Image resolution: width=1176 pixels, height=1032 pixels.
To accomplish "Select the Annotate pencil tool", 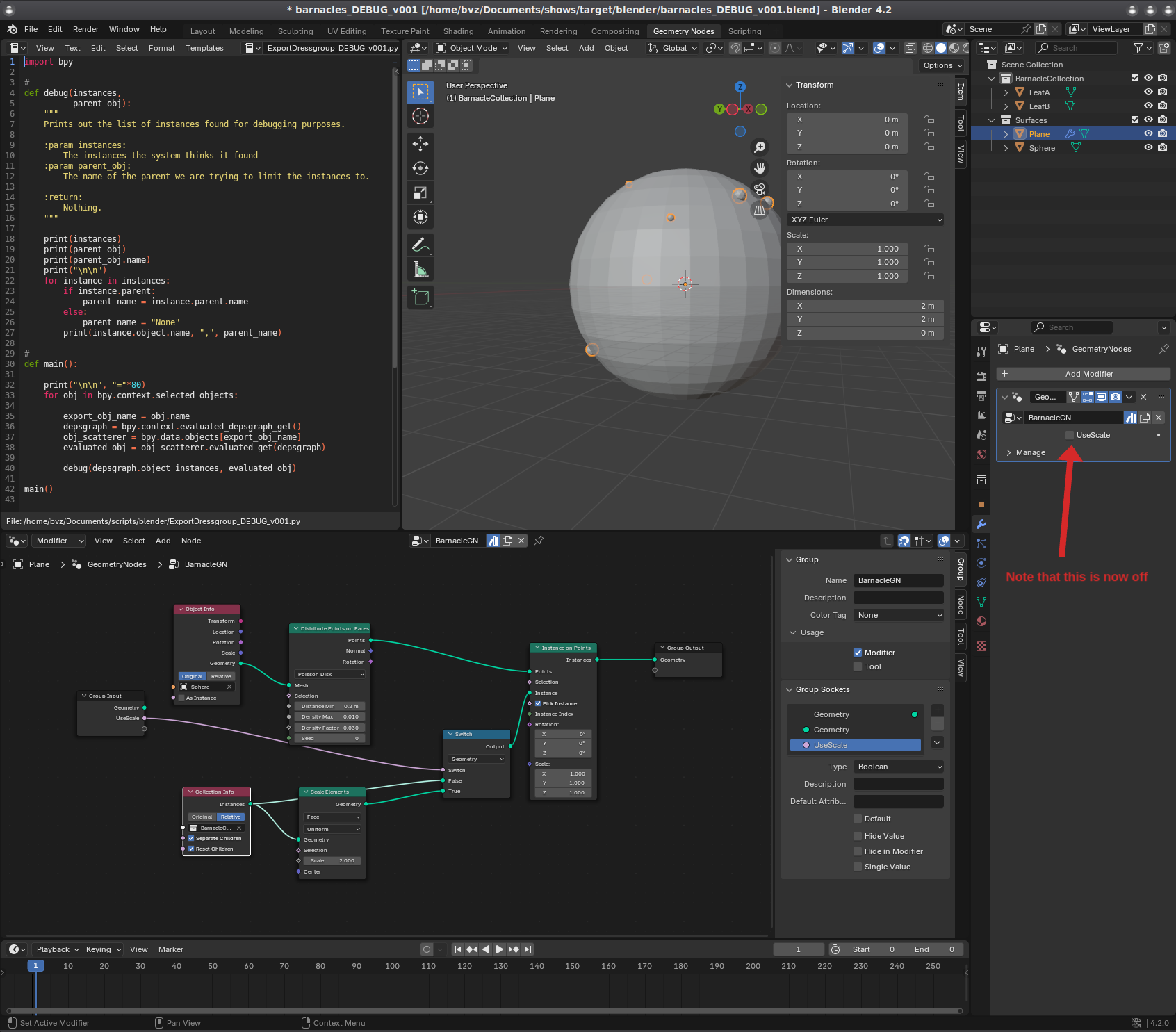I will [420, 245].
